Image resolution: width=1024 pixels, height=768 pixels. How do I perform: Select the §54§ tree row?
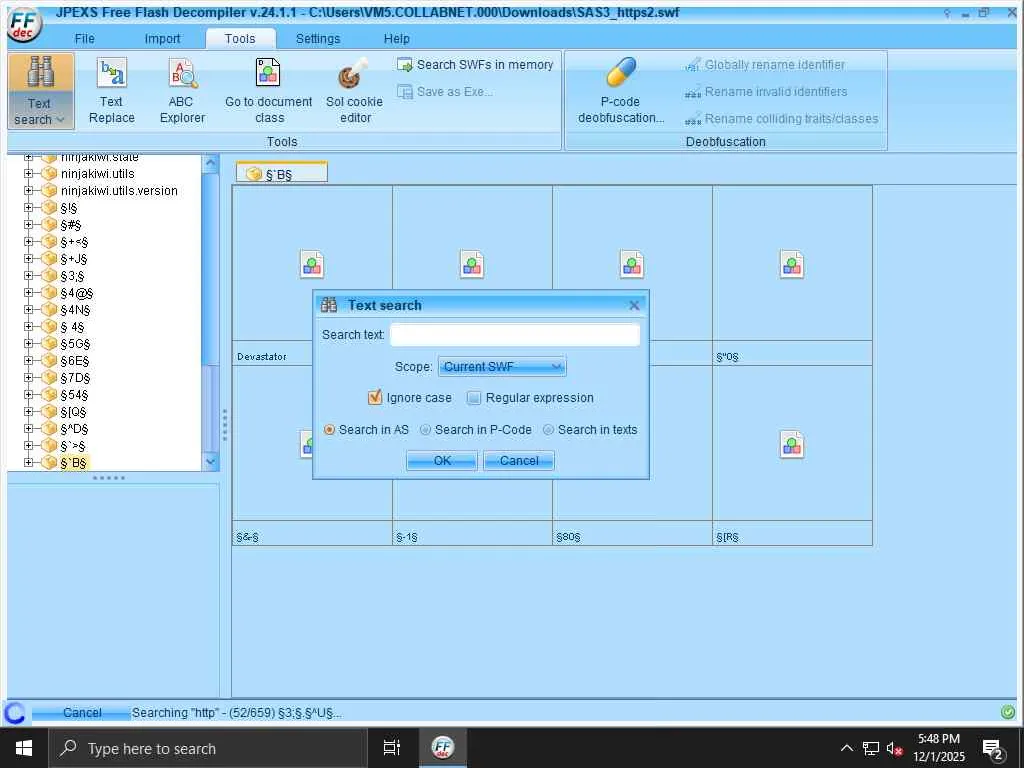(74, 394)
